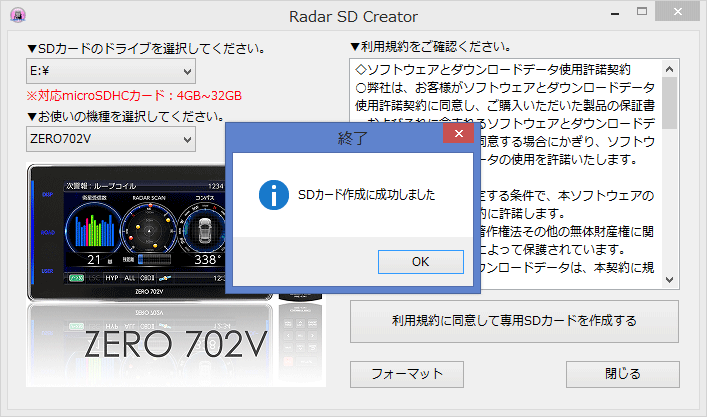707x417 pixels.
Task: Click the blue information icon in dialog
Action: (273, 195)
